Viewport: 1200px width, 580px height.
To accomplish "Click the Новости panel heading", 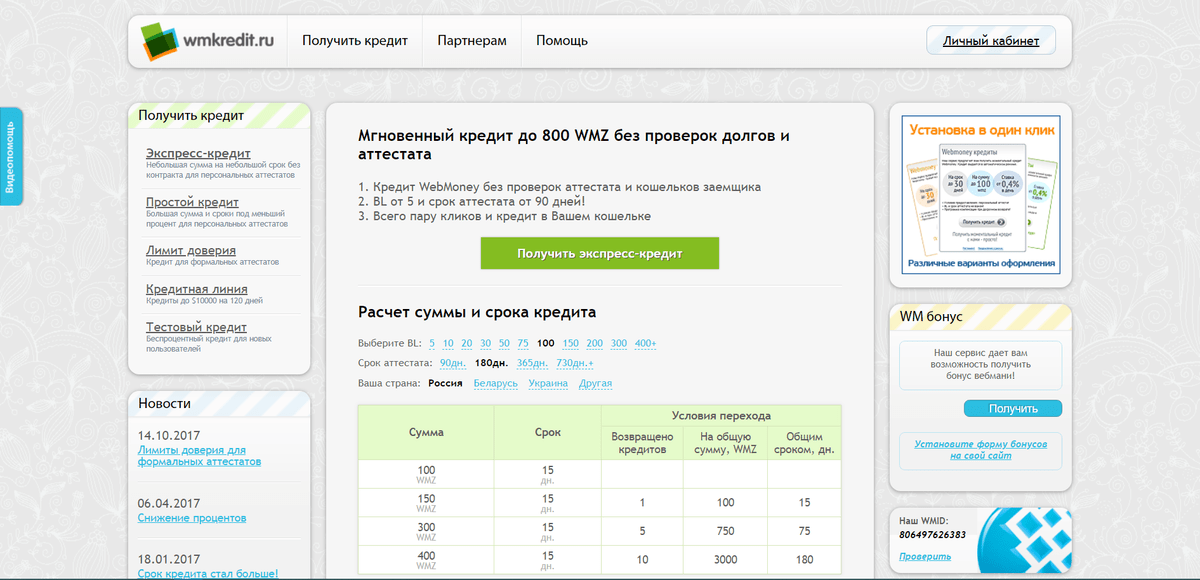I will click(x=164, y=403).
